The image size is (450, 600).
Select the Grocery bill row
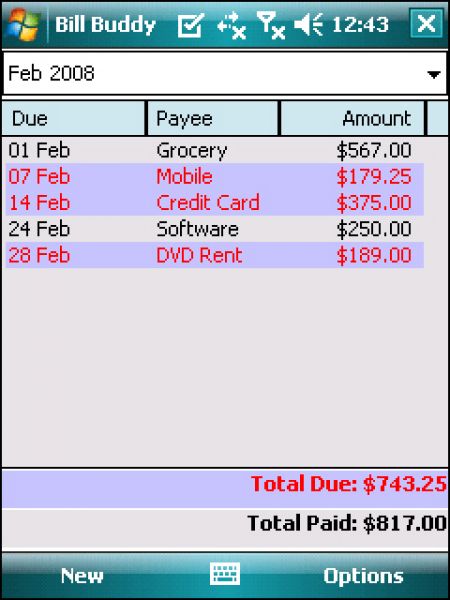(215, 151)
